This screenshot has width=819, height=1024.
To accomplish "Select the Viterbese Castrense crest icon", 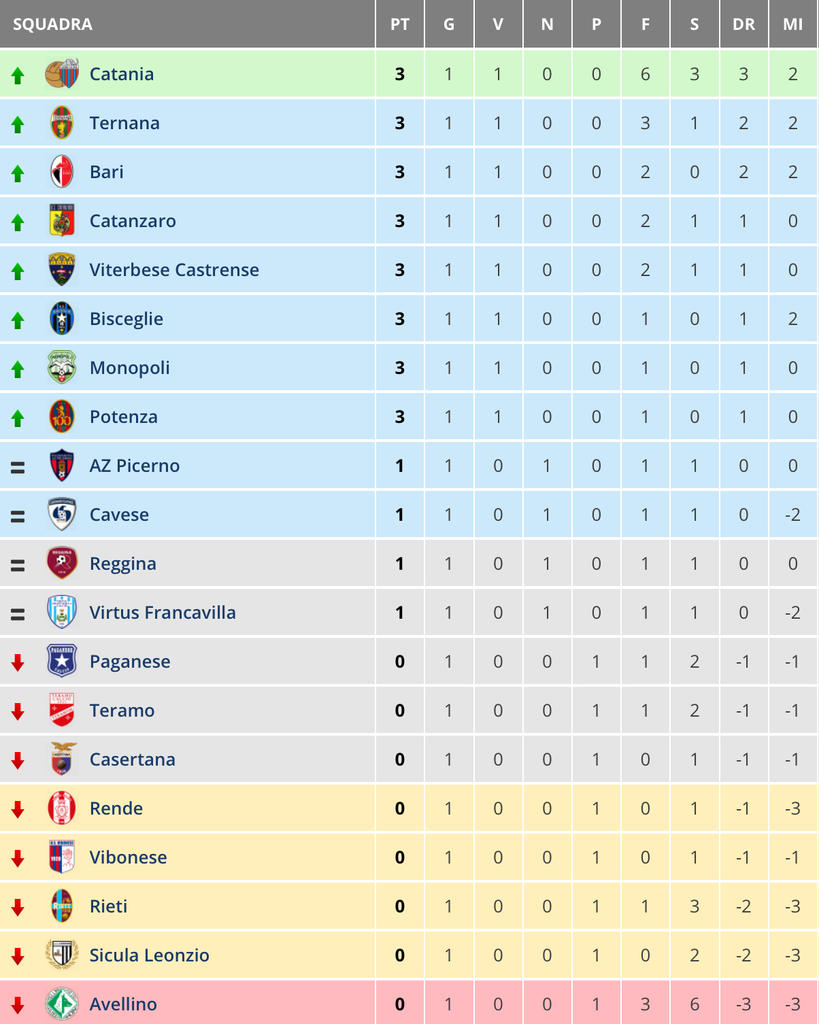I will [62, 270].
